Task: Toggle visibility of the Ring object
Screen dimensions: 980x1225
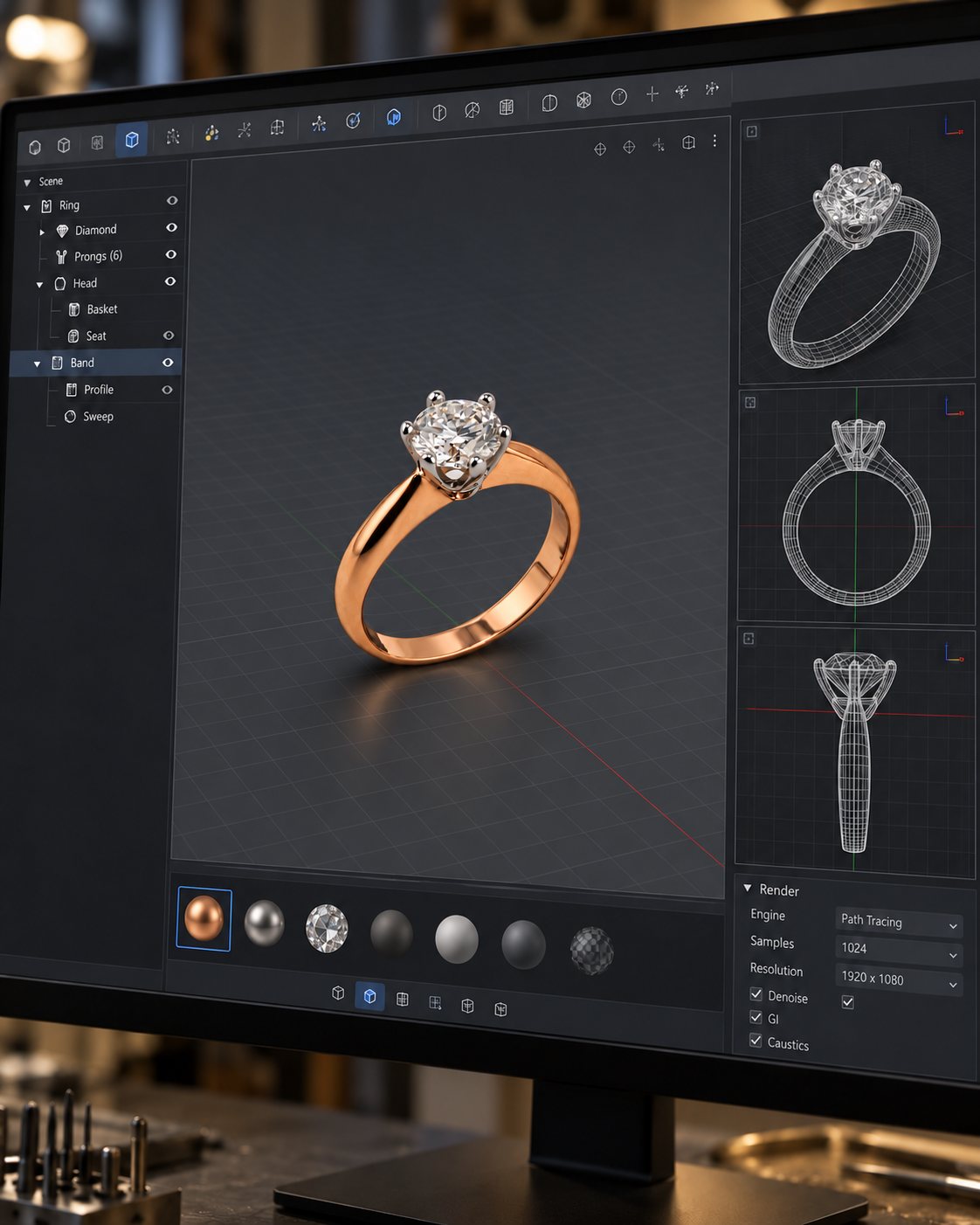Action: tap(172, 200)
